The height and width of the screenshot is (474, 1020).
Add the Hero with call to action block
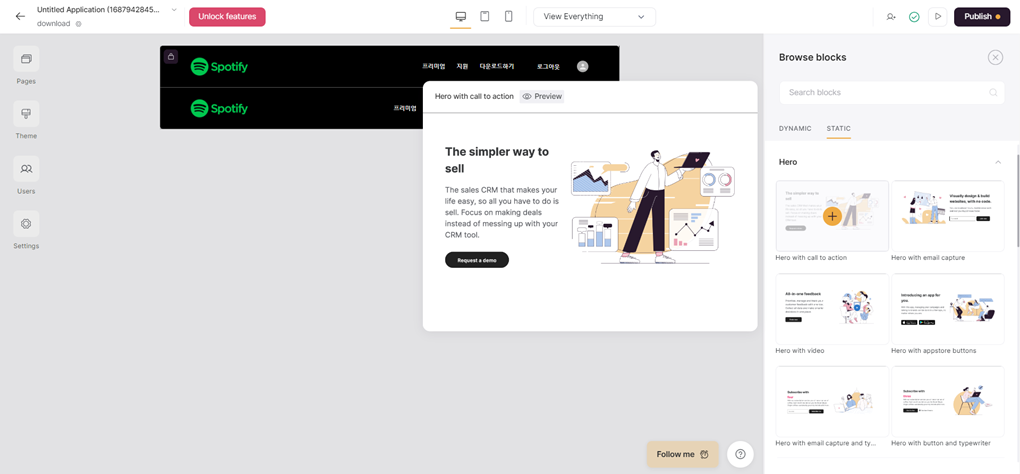pyautogui.click(x=833, y=216)
